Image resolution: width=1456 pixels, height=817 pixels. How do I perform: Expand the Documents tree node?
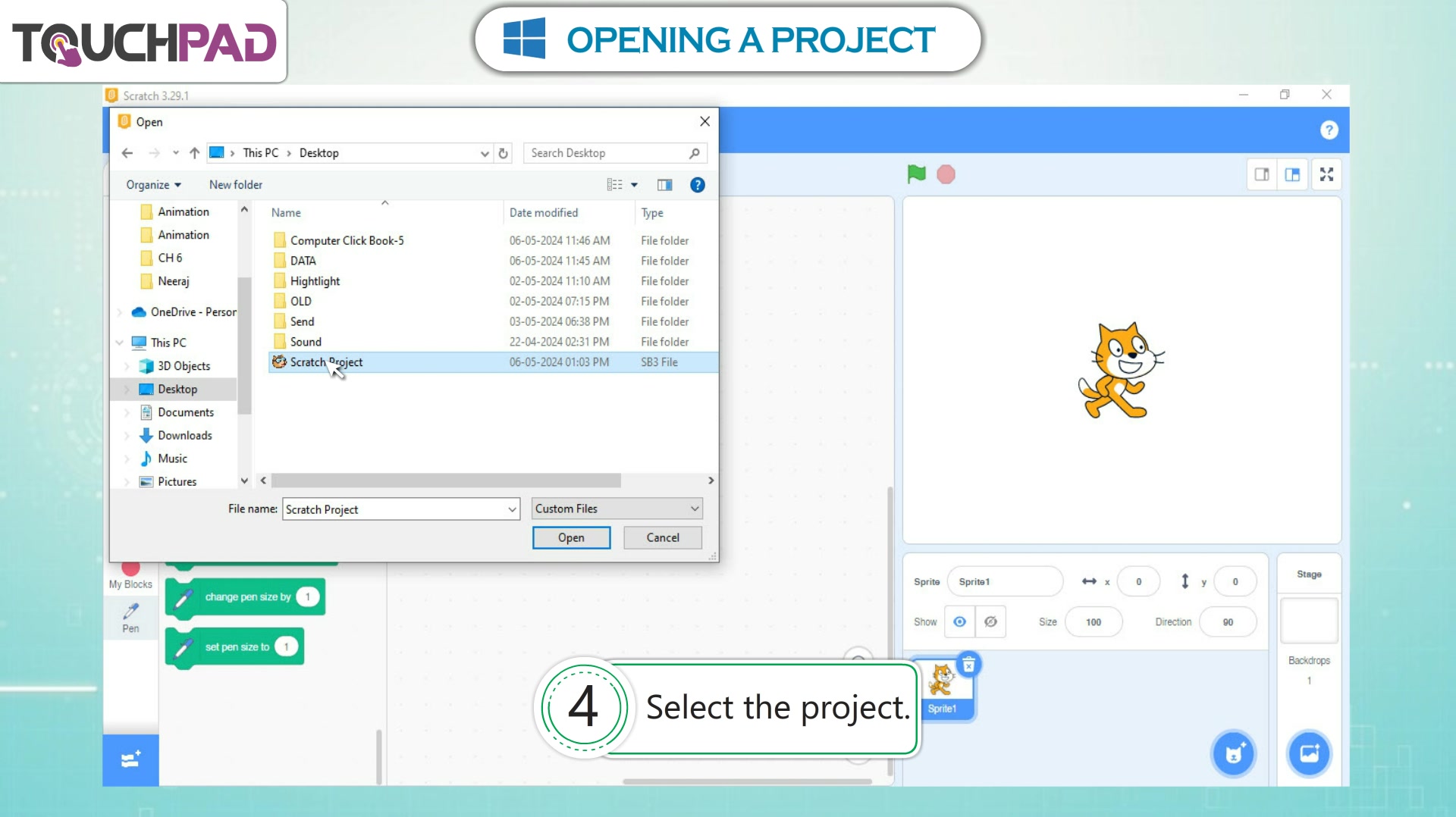click(x=127, y=412)
